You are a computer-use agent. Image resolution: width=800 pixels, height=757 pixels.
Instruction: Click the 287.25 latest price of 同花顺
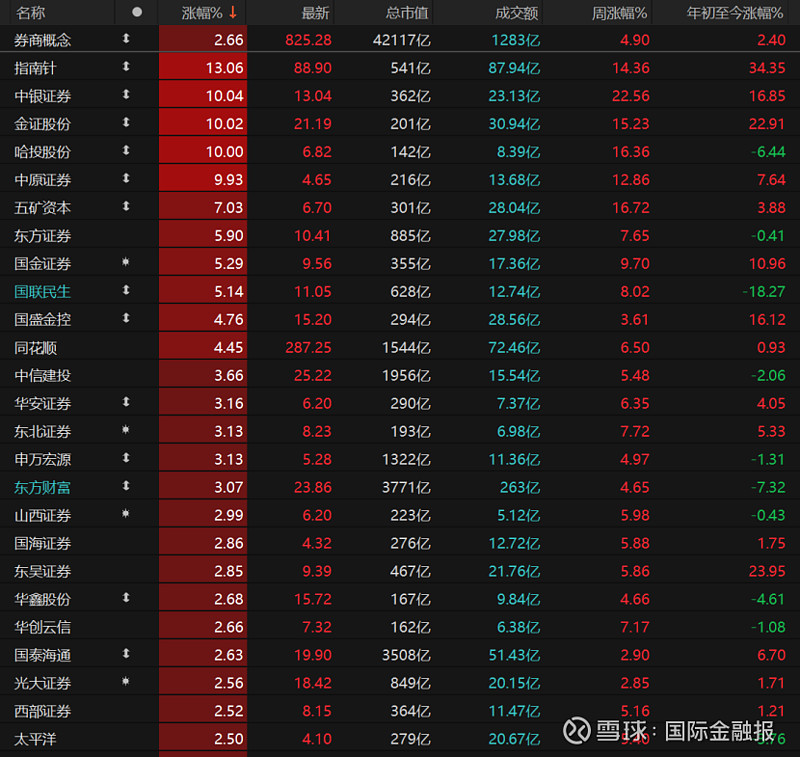pos(308,347)
